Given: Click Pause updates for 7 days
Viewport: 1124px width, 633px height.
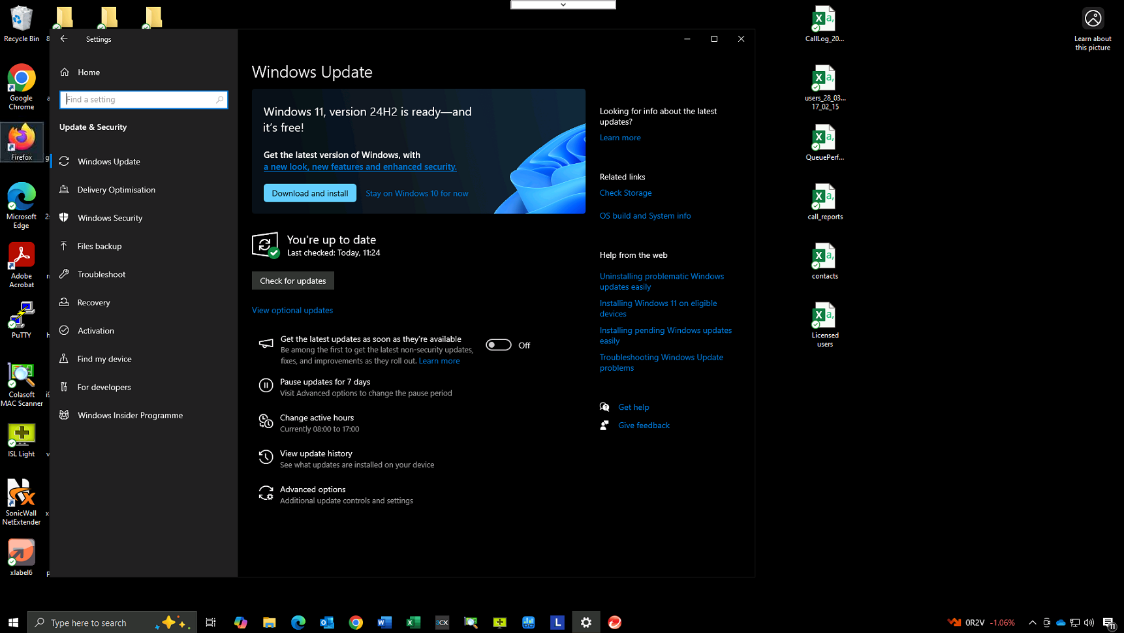Looking at the screenshot, I should pos(325,382).
